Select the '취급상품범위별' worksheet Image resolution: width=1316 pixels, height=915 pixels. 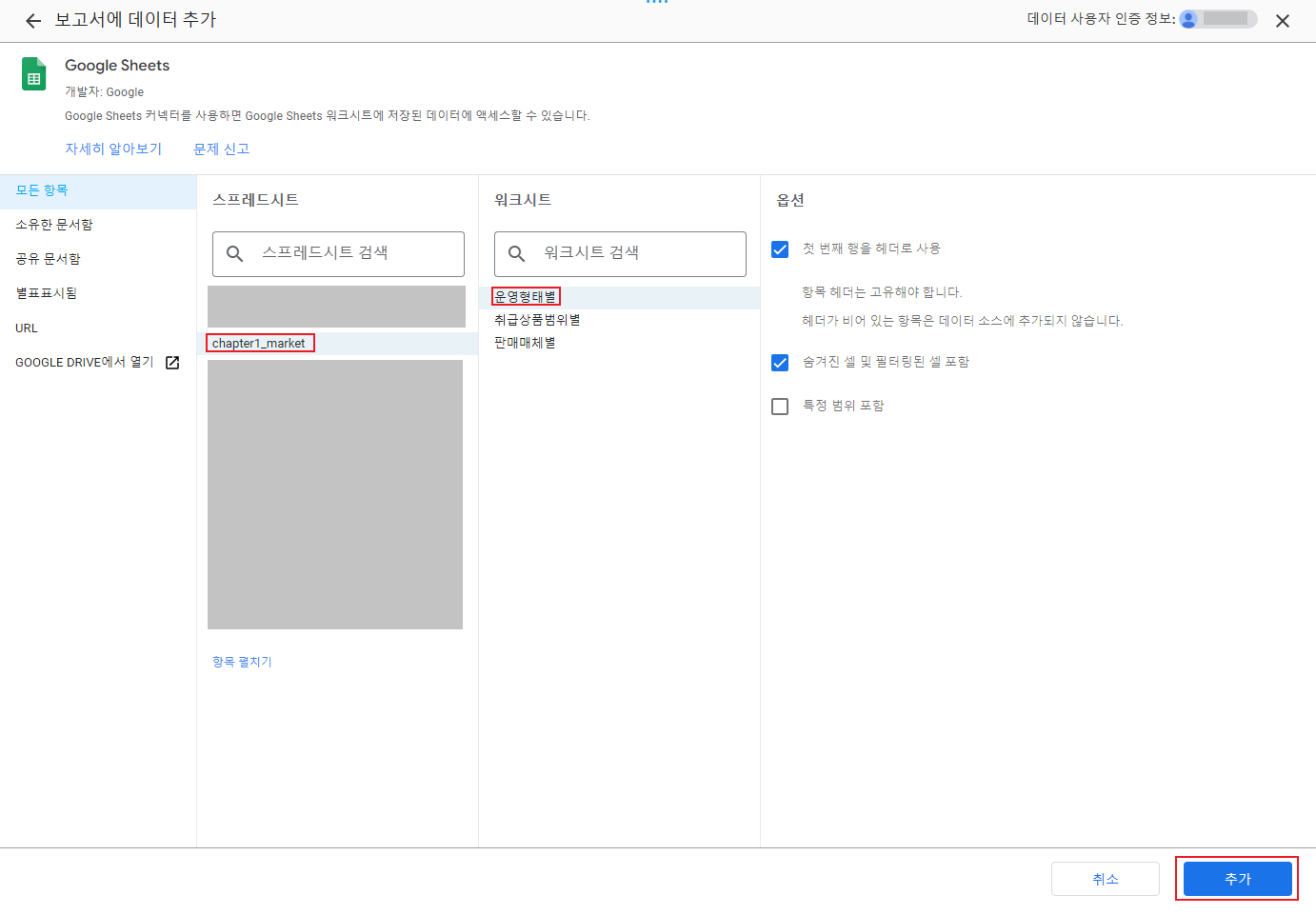pyautogui.click(x=619, y=320)
